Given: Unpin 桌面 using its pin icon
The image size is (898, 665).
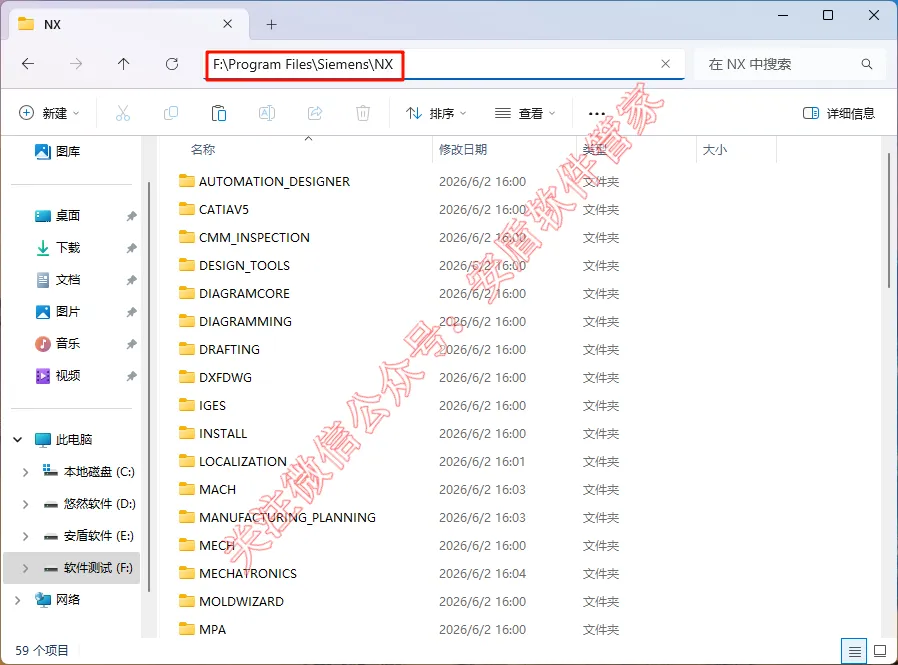Looking at the screenshot, I should pyautogui.click(x=132, y=216).
